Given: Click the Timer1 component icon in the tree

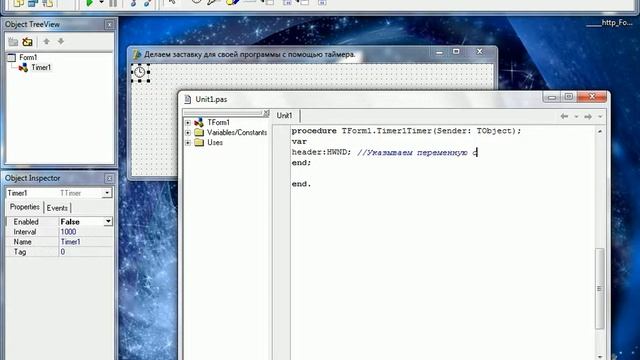Looking at the screenshot, I should point(23,67).
